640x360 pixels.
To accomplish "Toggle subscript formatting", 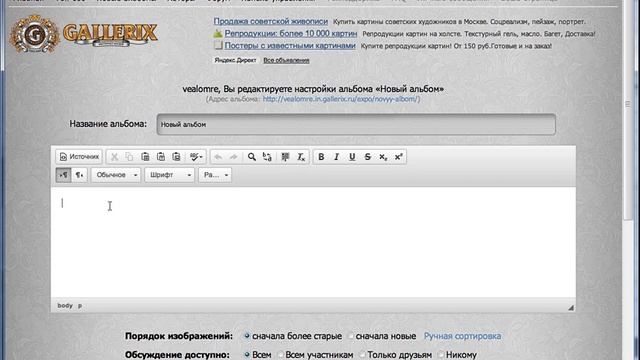I will [x=383, y=157].
